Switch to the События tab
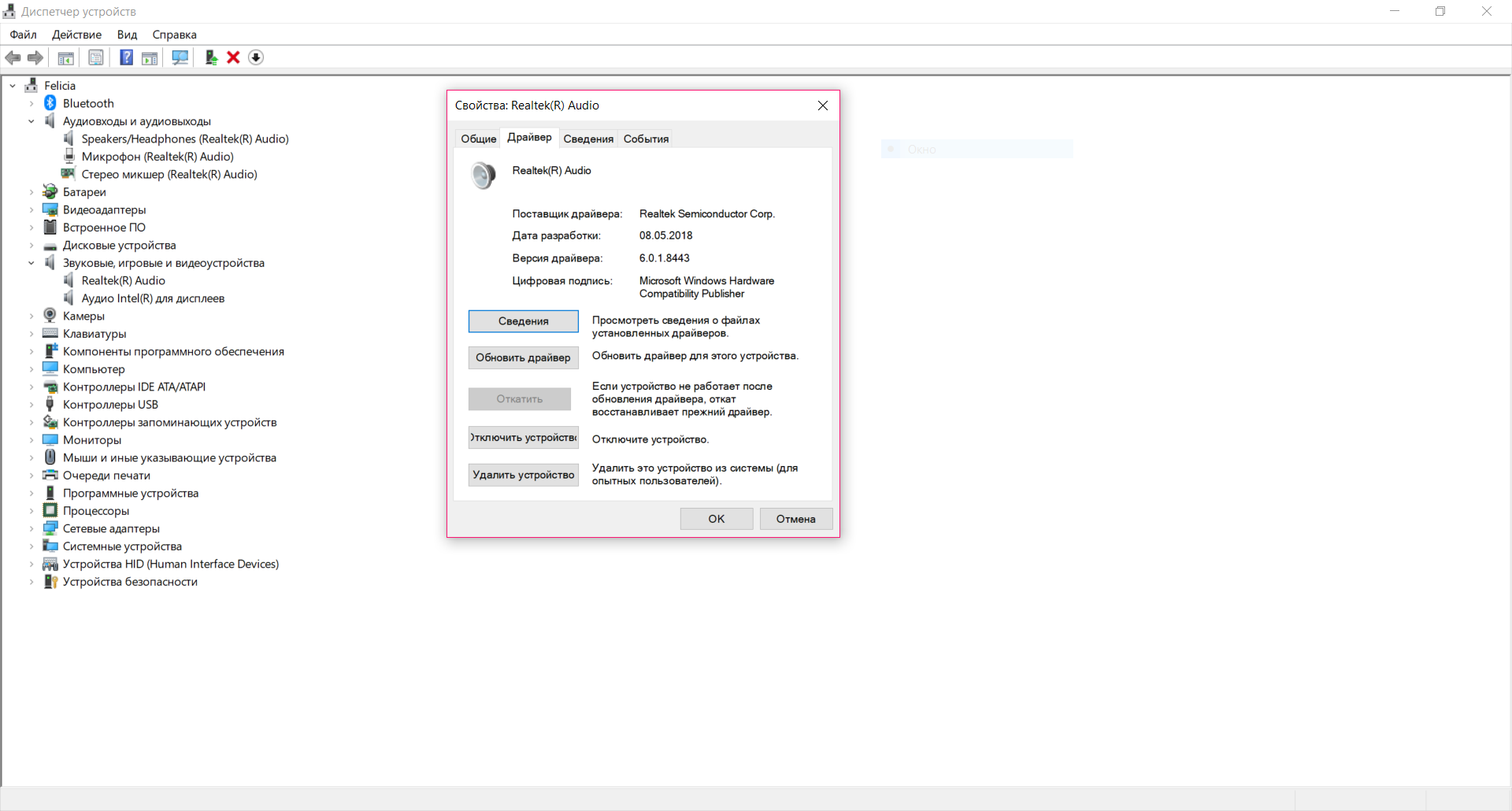The width and height of the screenshot is (1512, 811). tap(646, 139)
